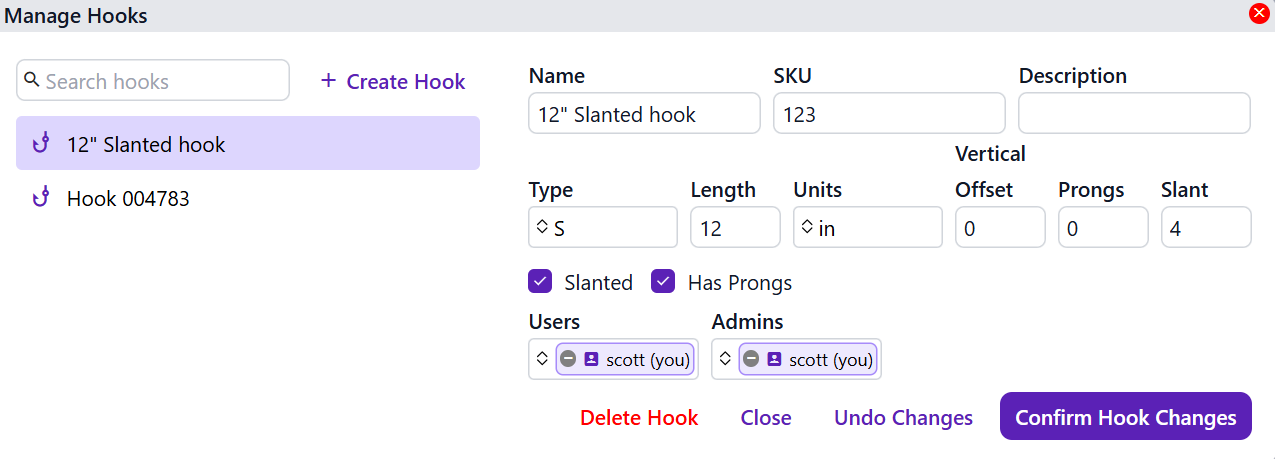This screenshot has height=459, width=1275.
Task: Toggle the Has Prongs checkbox
Action: pos(663,282)
